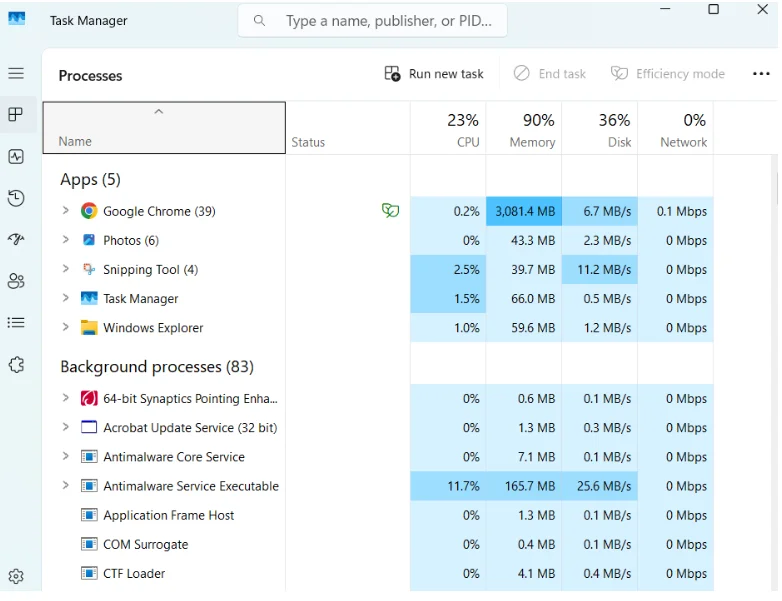Expand the Task Manager process row
Image resolution: width=782 pixels, height=601 pixels.
65,298
